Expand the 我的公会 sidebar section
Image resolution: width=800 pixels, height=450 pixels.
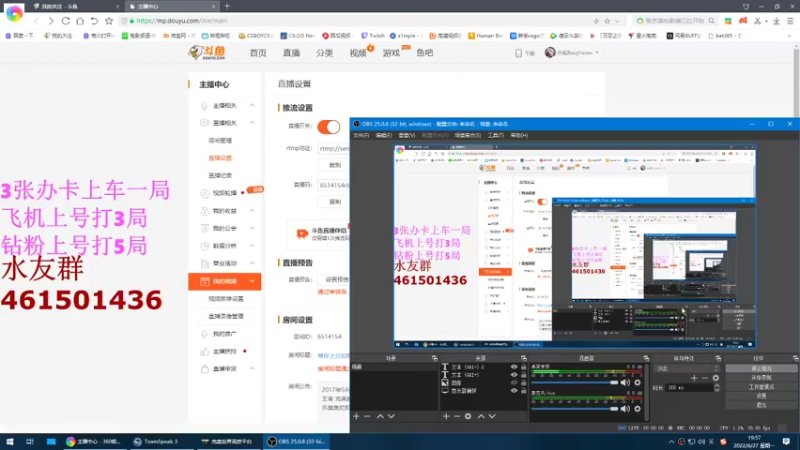coord(252,228)
